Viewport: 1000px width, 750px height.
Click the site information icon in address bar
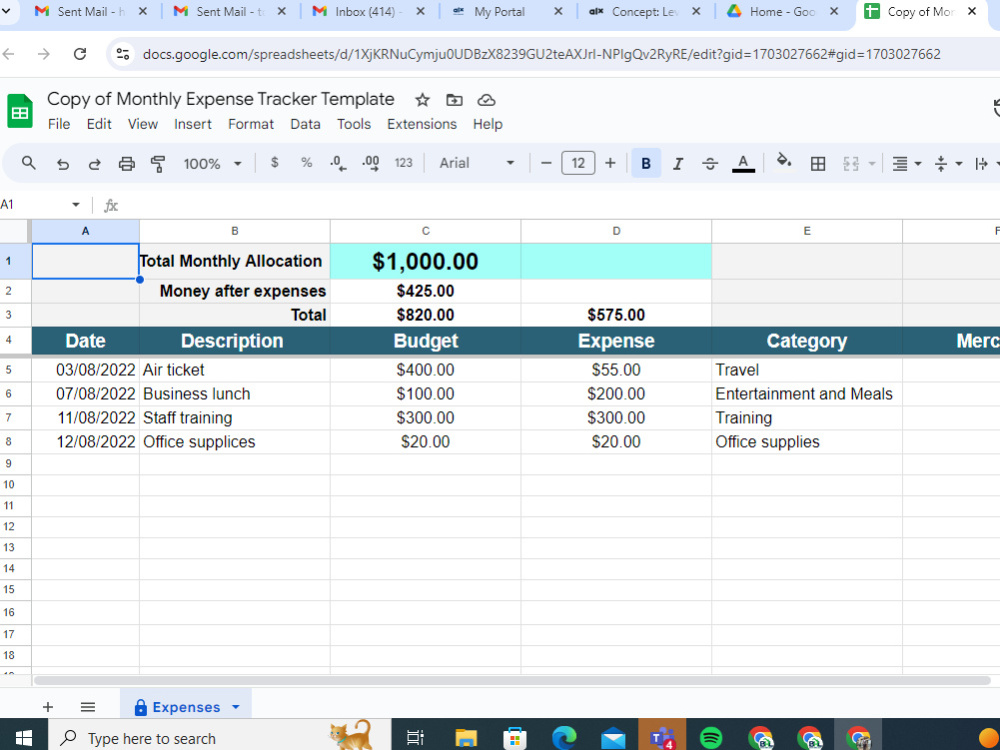[x=122, y=54]
